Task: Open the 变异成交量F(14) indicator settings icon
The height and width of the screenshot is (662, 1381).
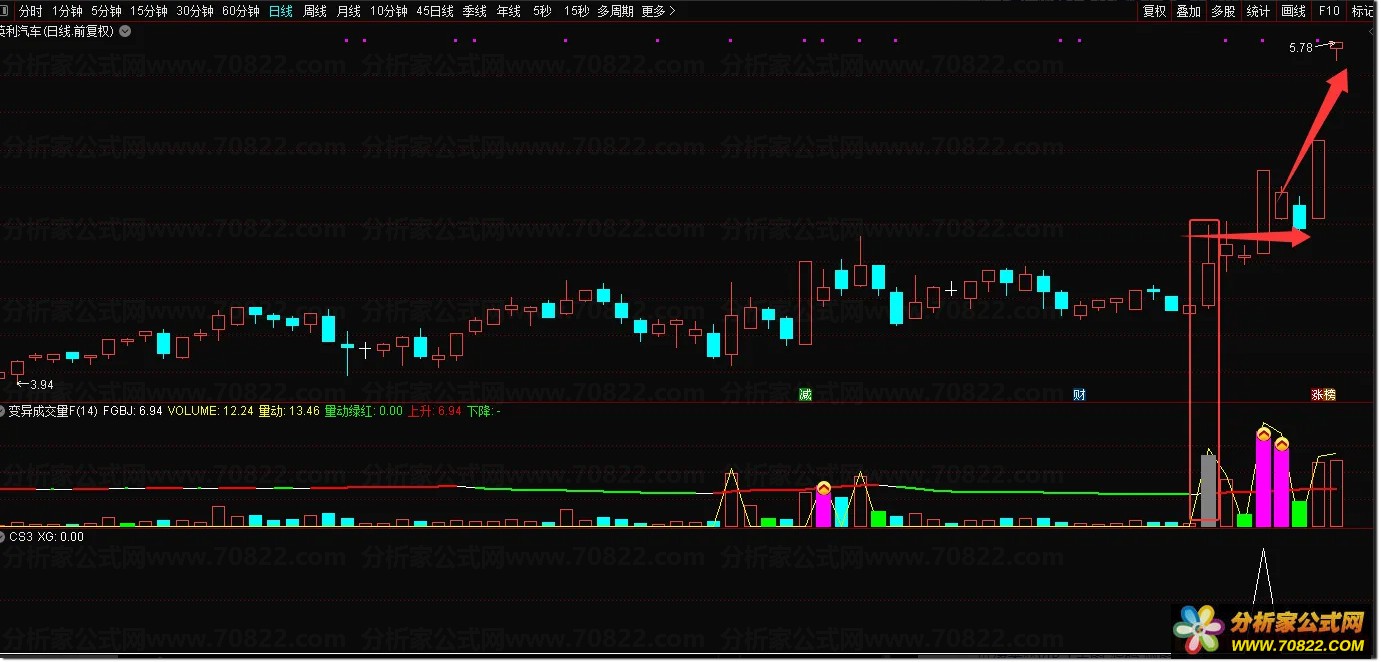Action: coord(4,410)
